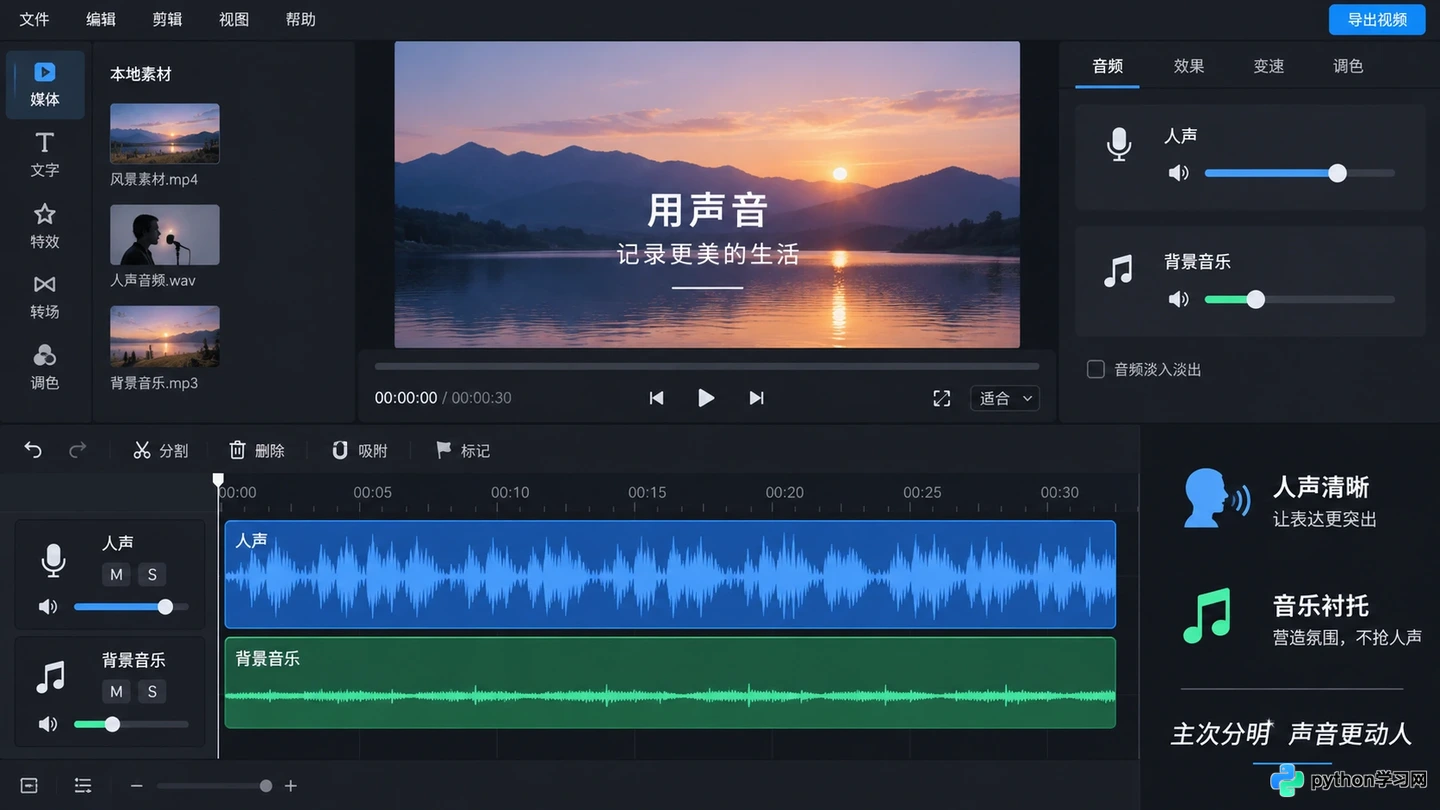Open the 适合 zoom dropdown
The height and width of the screenshot is (810, 1440).
(1005, 398)
